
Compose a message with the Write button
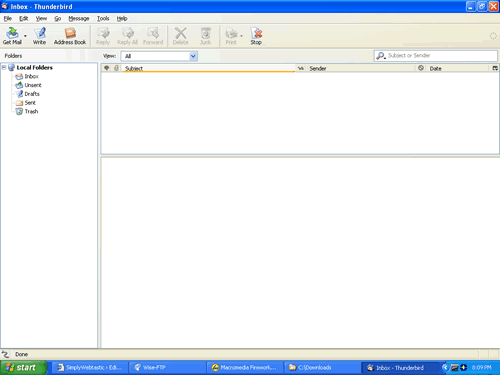39,36
